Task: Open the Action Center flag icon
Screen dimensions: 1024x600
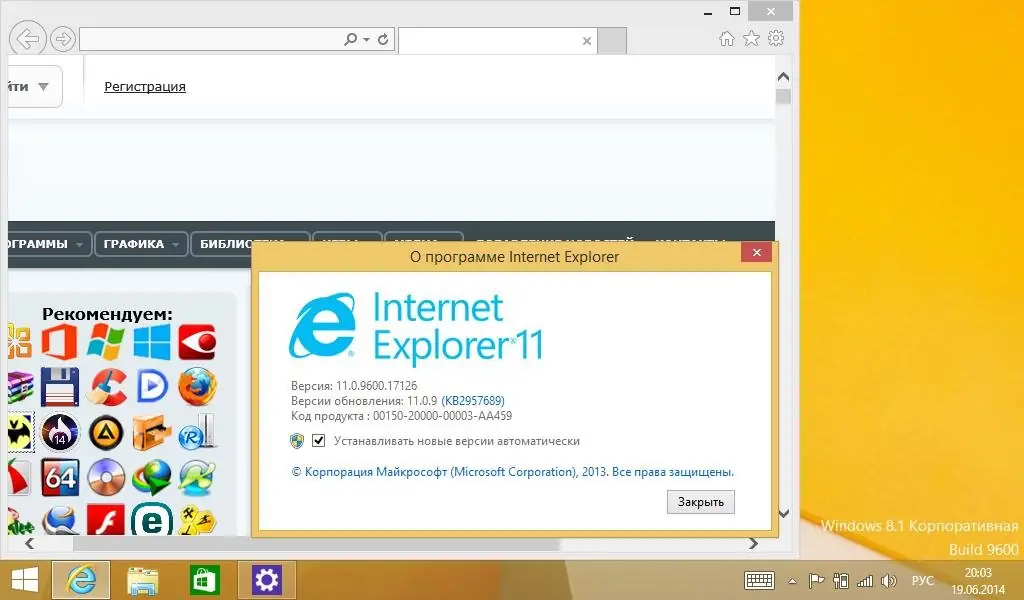Action: 816,580
